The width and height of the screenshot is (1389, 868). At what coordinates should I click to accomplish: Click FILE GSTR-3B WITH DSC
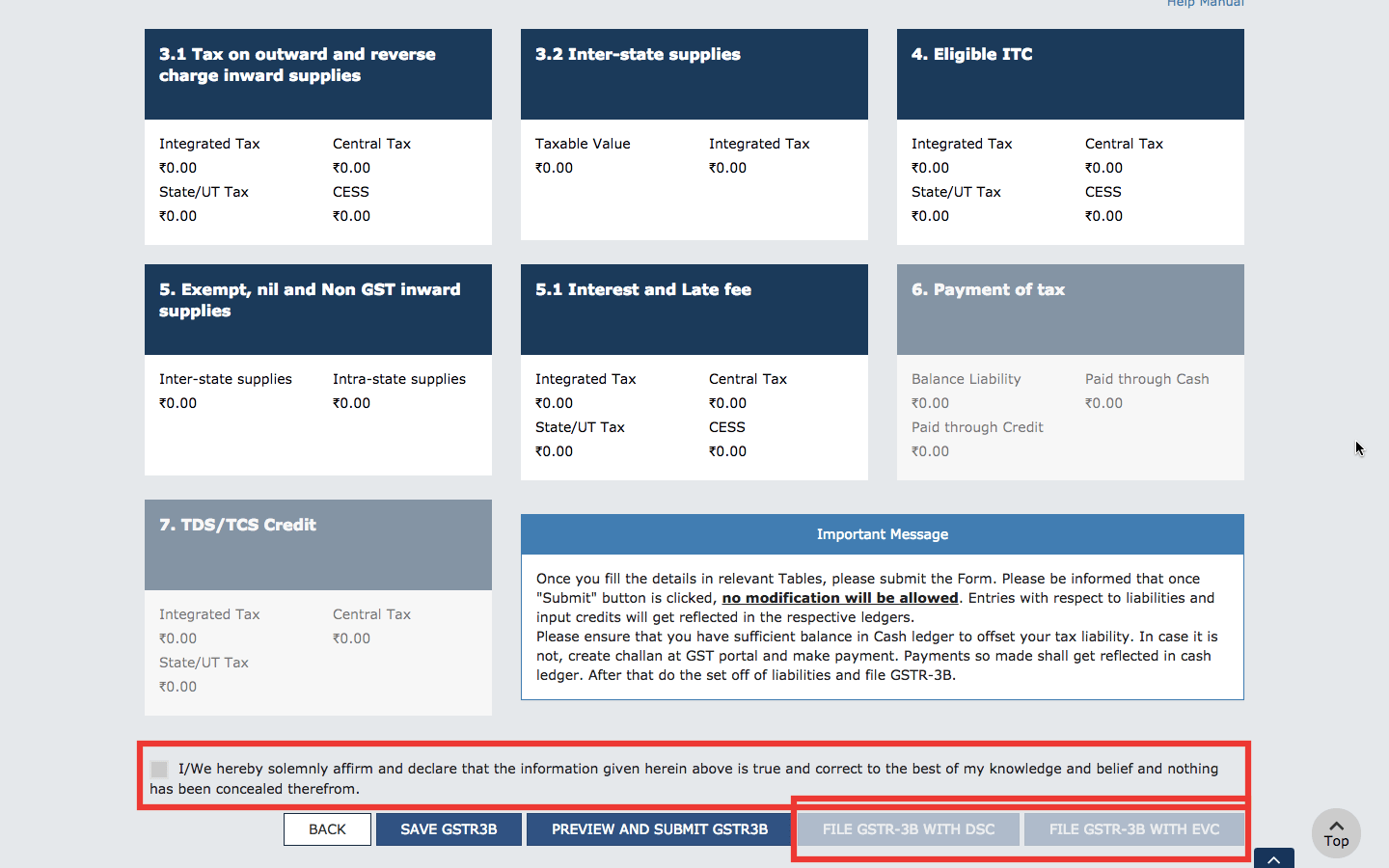(908, 828)
